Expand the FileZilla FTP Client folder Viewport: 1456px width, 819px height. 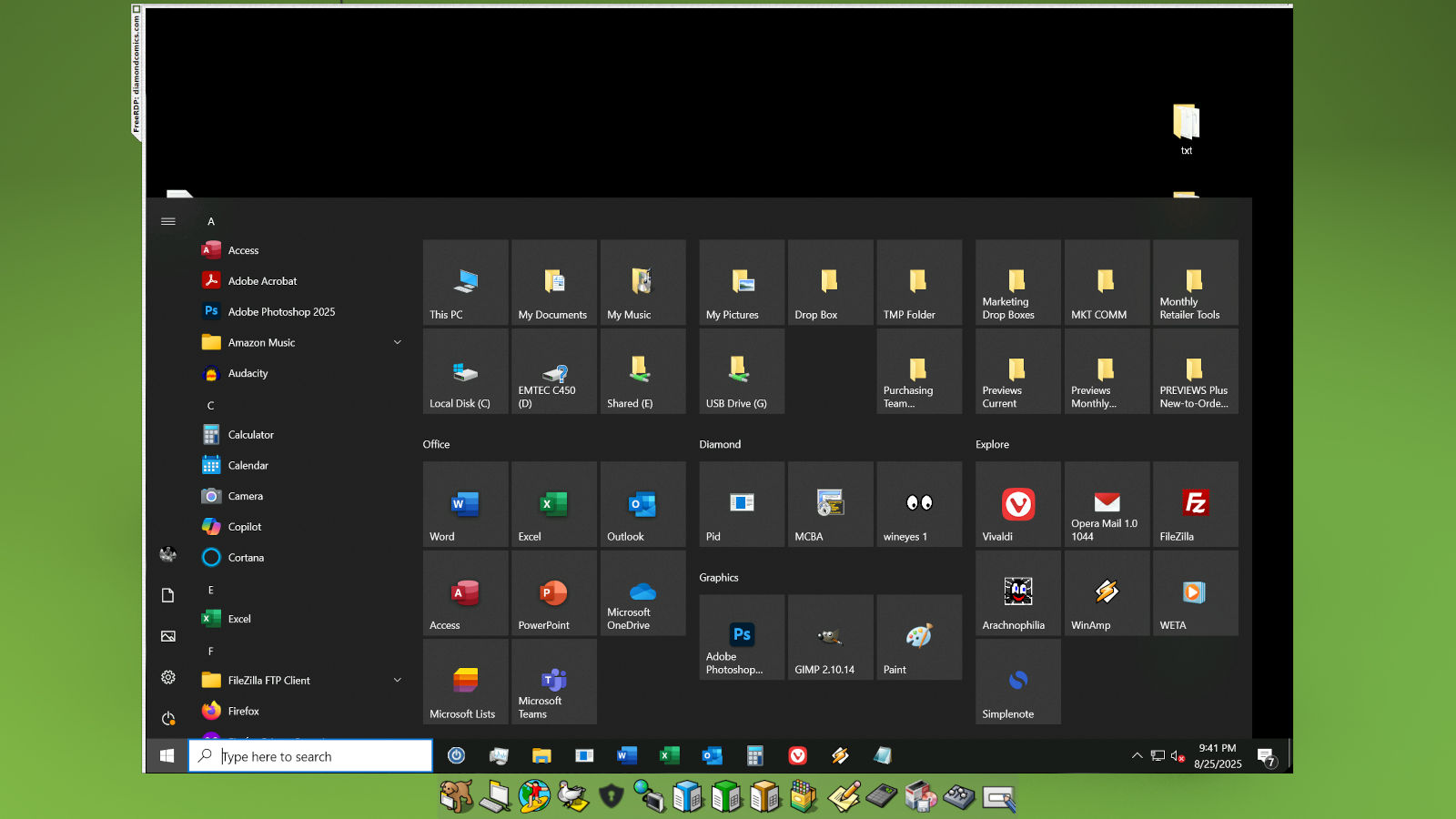pyautogui.click(x=397, y=681)
